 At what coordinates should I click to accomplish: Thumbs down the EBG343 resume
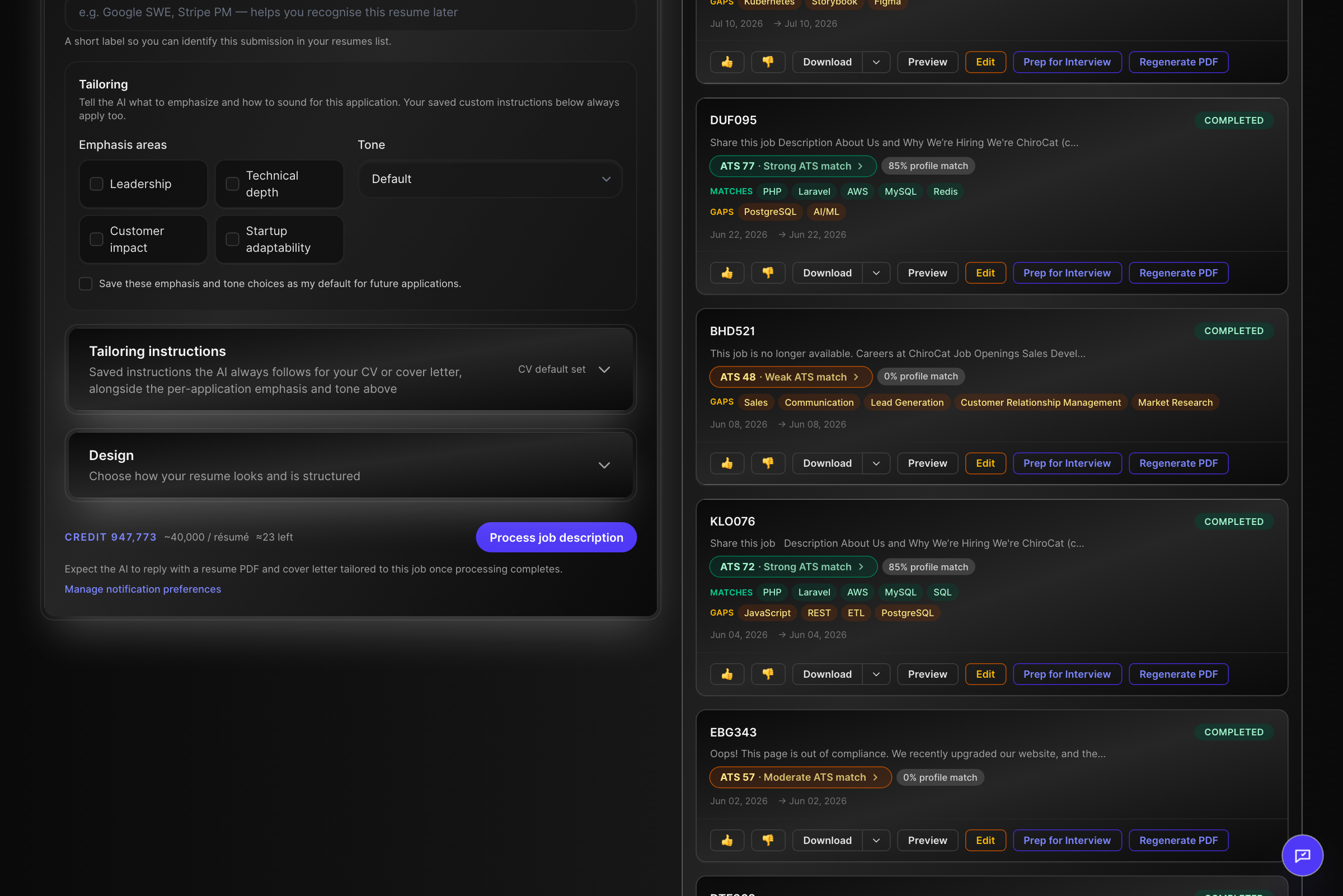click(768, 840)
